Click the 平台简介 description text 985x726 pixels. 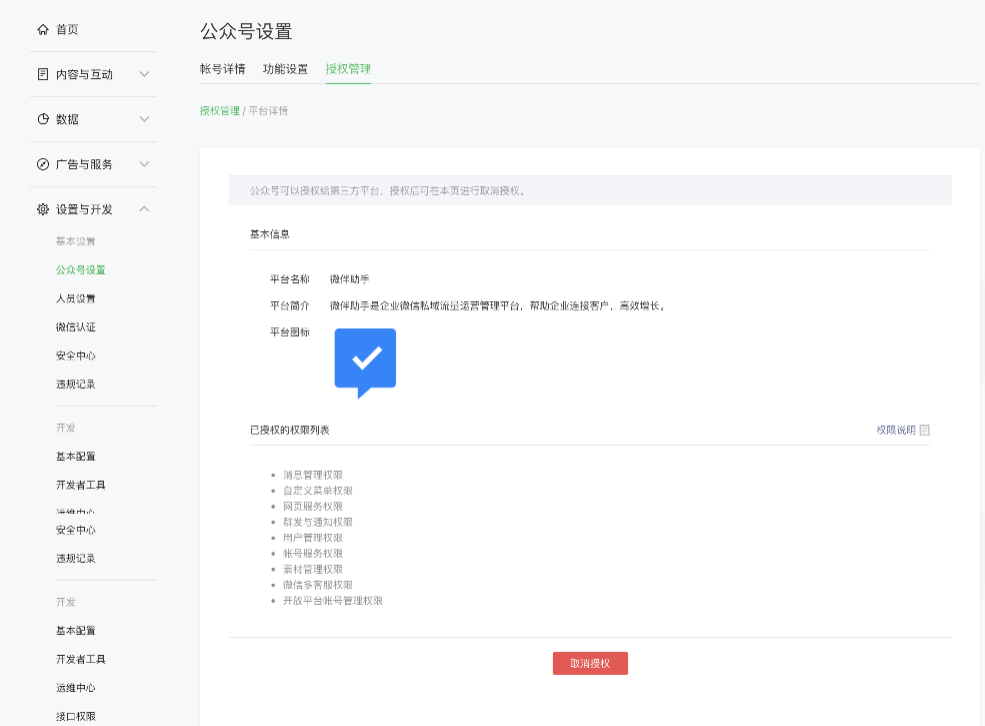[x=498, y=306]
